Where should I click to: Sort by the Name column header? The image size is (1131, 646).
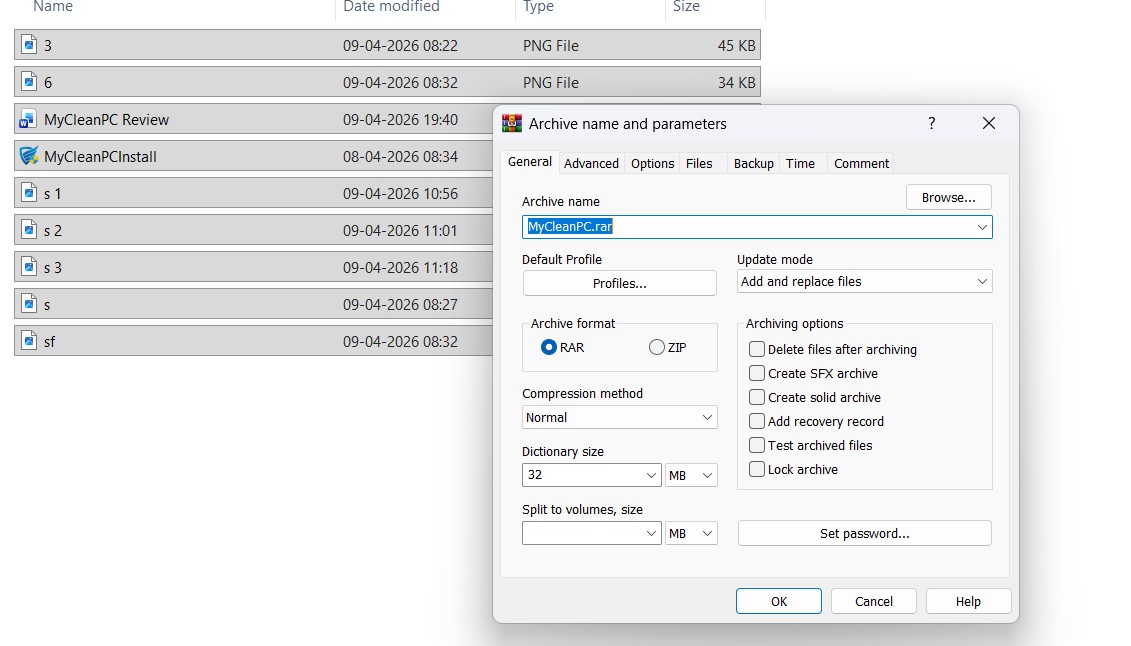point(53,6)
